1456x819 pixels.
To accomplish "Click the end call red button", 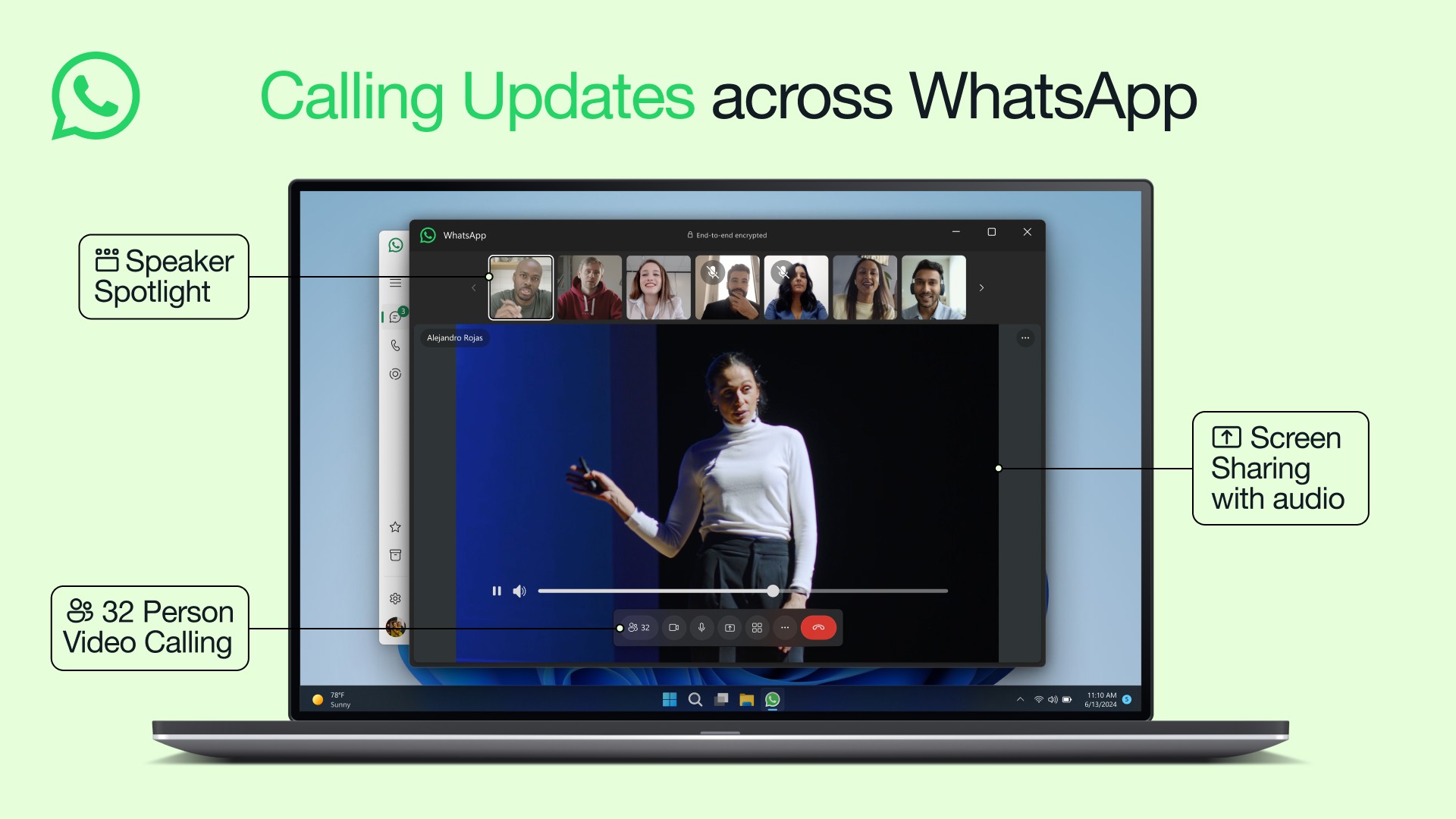I will pyautogui.click(x=818, y=627).
